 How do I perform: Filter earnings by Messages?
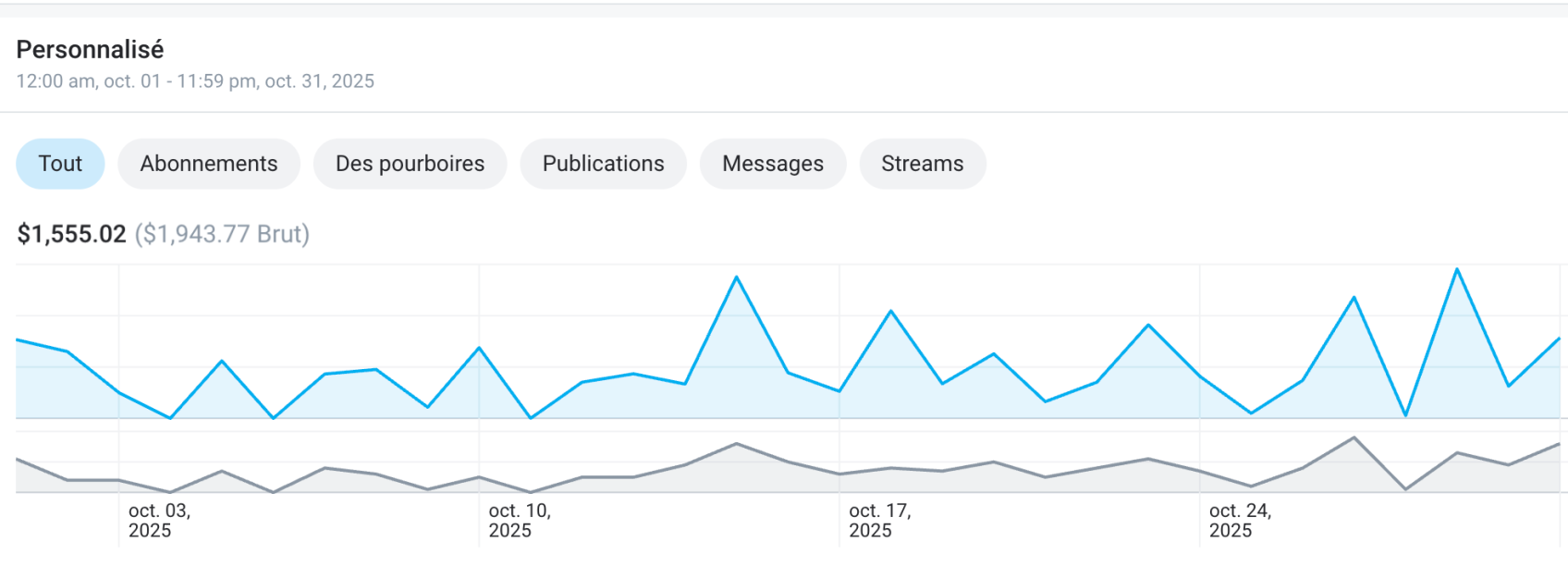click(772, 164)
